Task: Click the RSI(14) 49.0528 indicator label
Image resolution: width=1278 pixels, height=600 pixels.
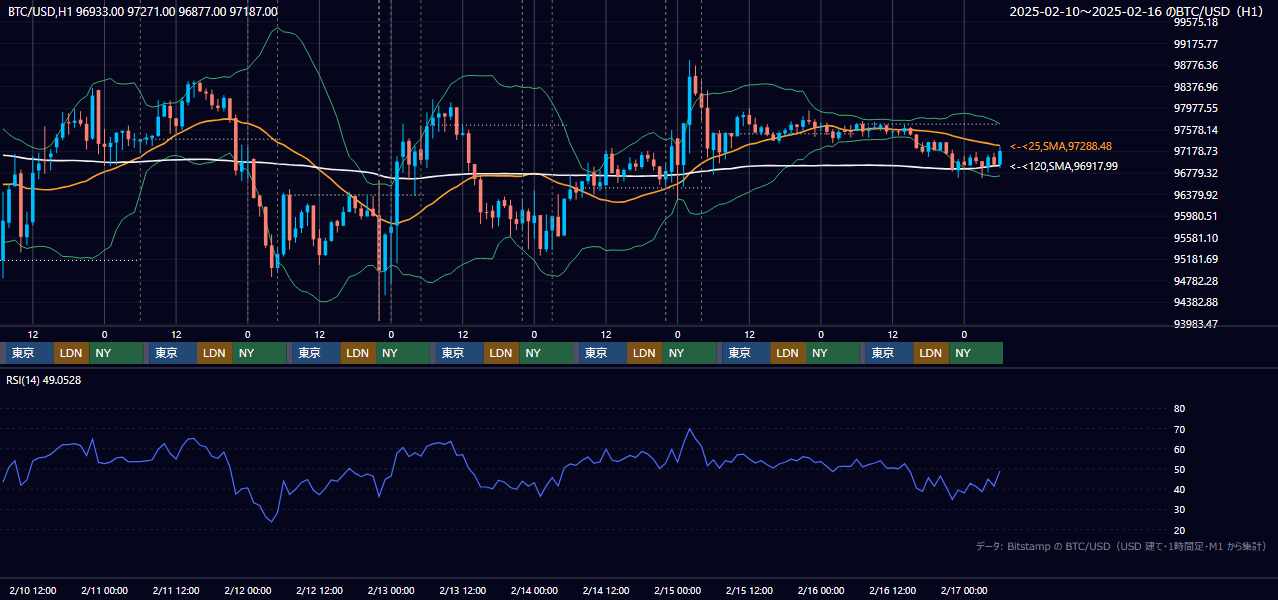Action: (x=44, y=380)
